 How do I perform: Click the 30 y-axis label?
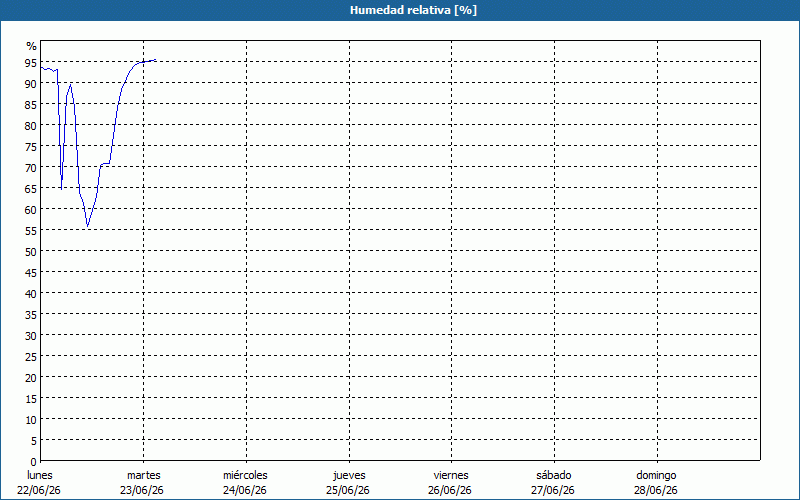click(x=31, y=336)
